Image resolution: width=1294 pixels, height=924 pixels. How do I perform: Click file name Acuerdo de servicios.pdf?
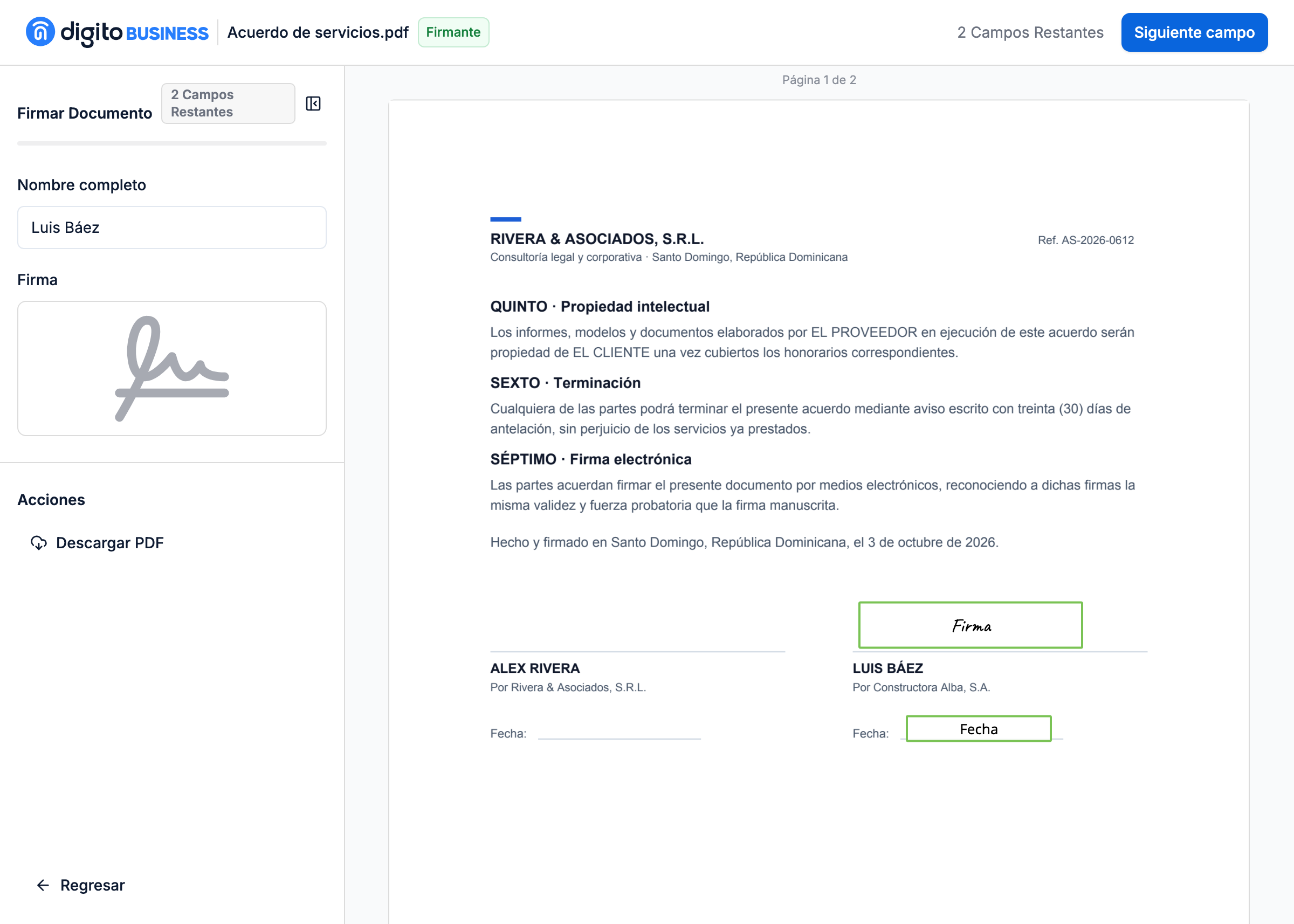(318, 32)
